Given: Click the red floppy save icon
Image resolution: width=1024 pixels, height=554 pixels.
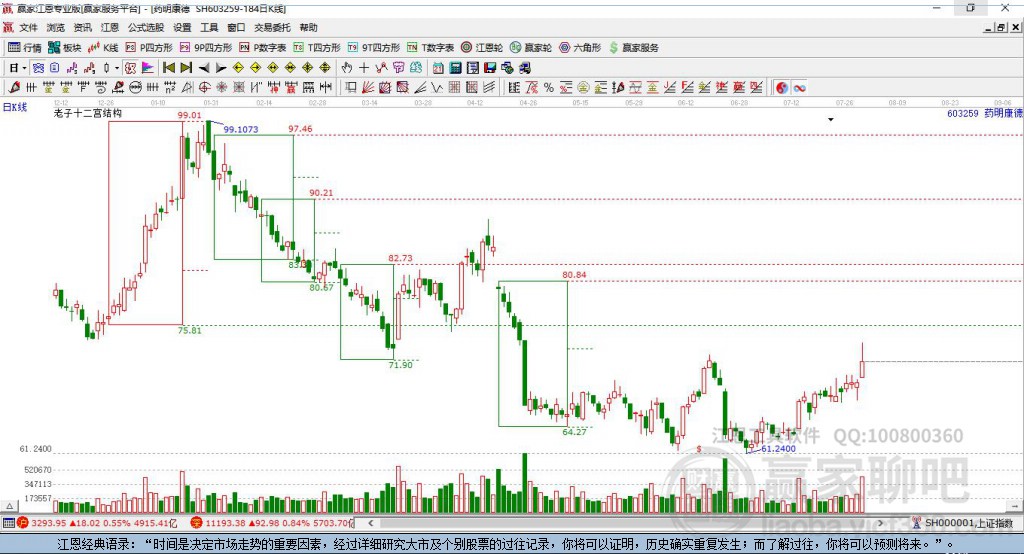Looking at the screenshot, I should pyautogui.click(x=491, y=68).
